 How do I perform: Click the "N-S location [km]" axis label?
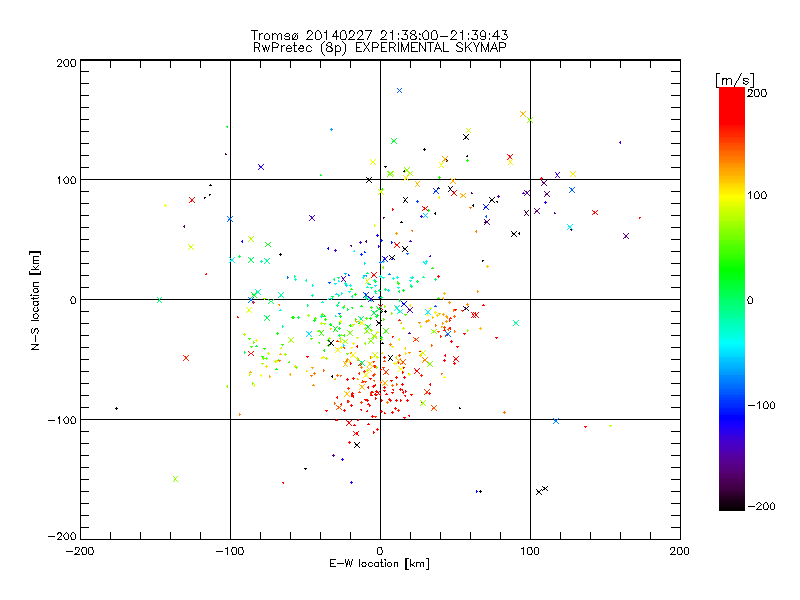click(x=35, y=300)
